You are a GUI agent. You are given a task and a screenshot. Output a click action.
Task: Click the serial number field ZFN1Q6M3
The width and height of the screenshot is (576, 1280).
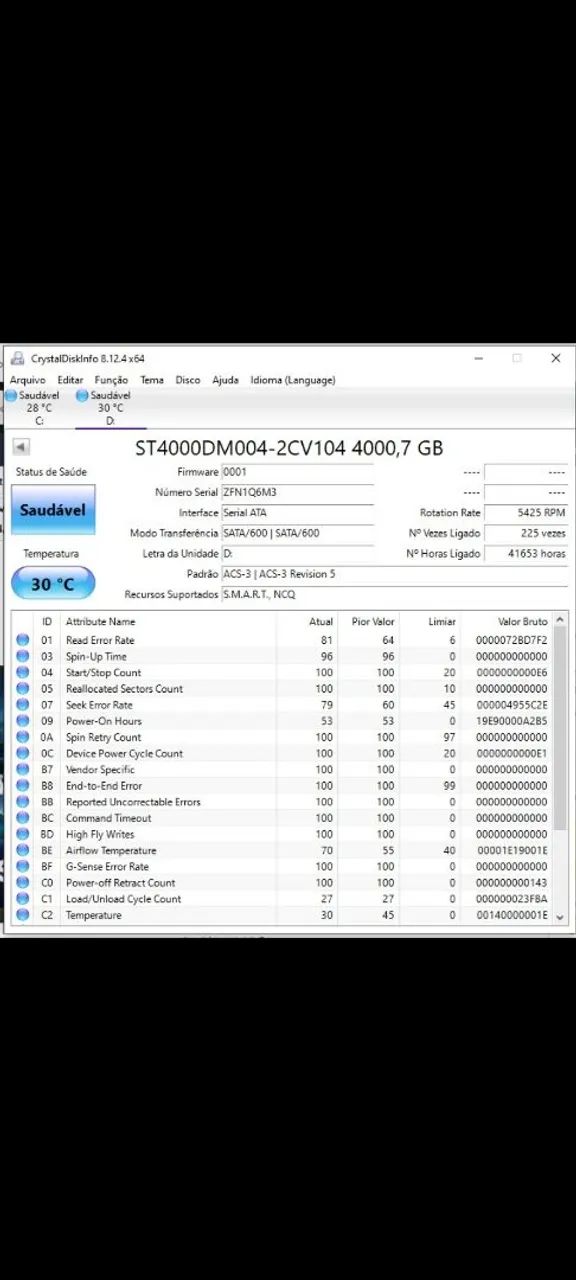pyautogui.click(x=297, y=492)
